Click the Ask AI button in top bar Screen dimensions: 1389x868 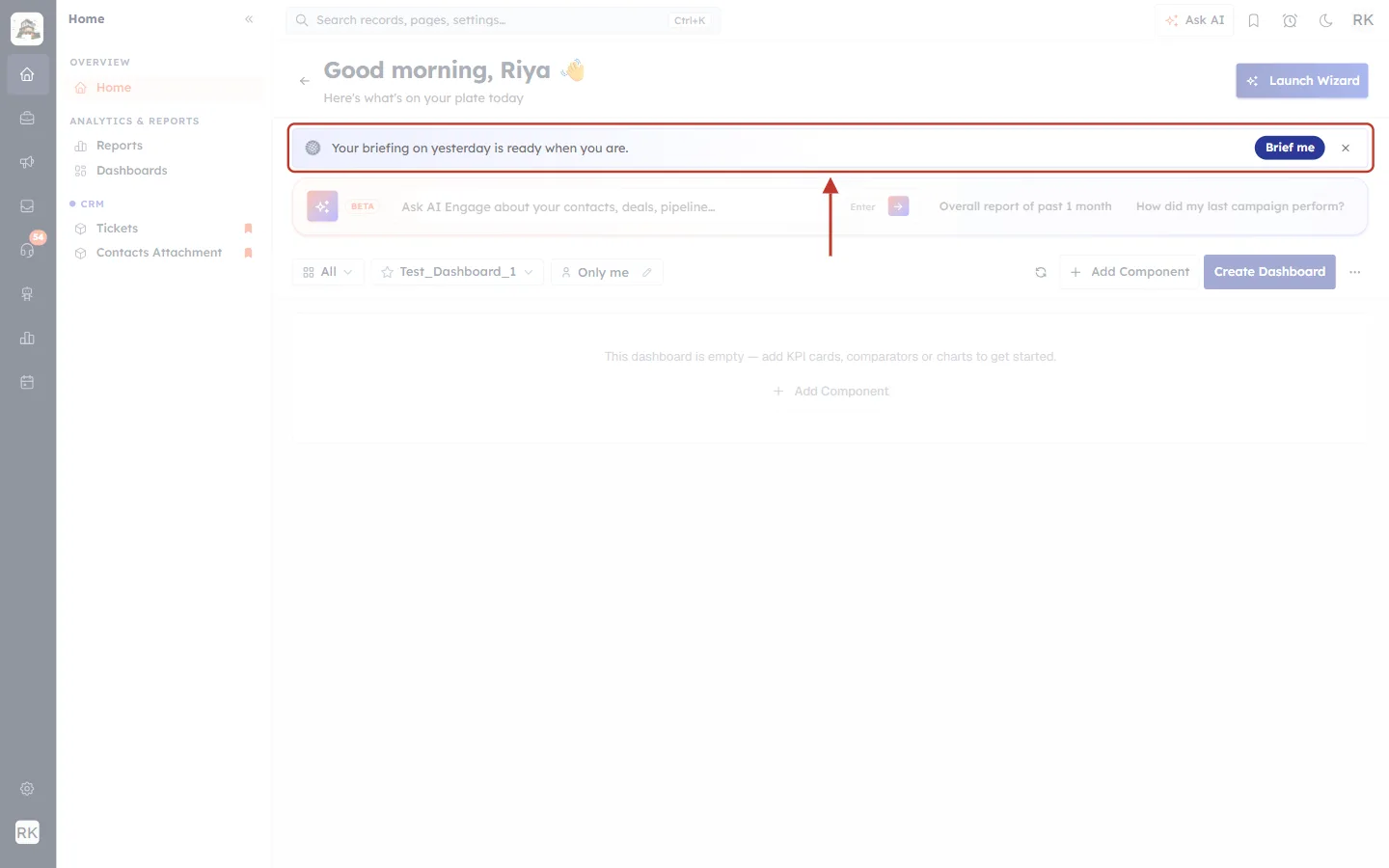click(x=1194, y=20)
